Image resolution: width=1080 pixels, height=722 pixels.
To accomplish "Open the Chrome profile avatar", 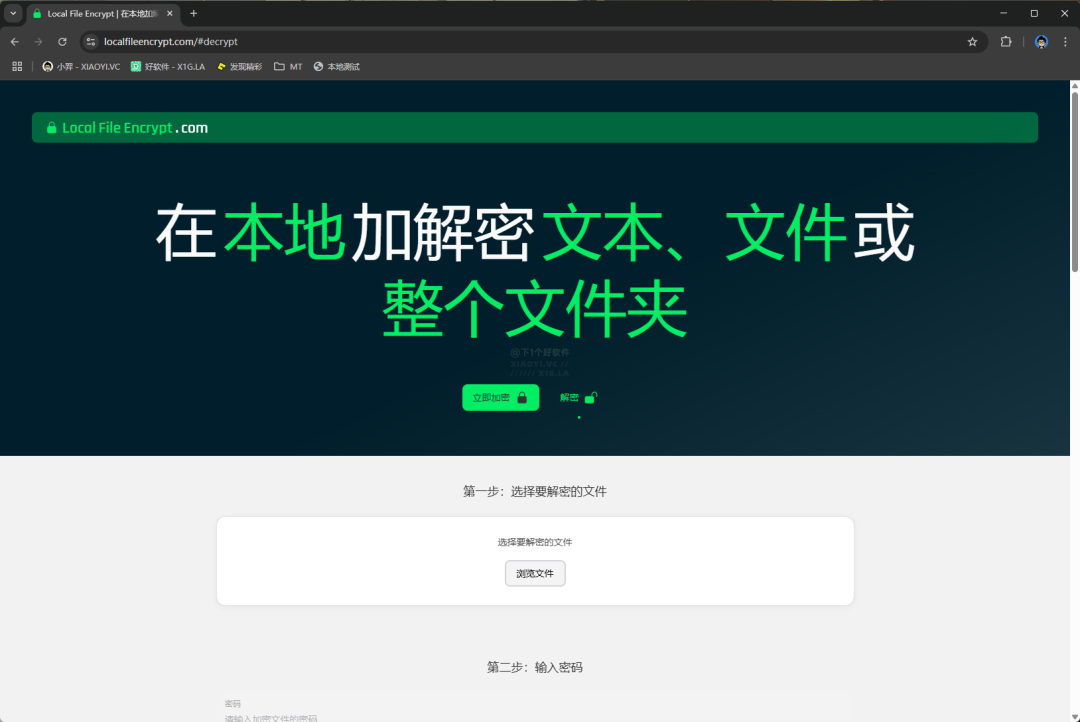I will (1041, 41).
